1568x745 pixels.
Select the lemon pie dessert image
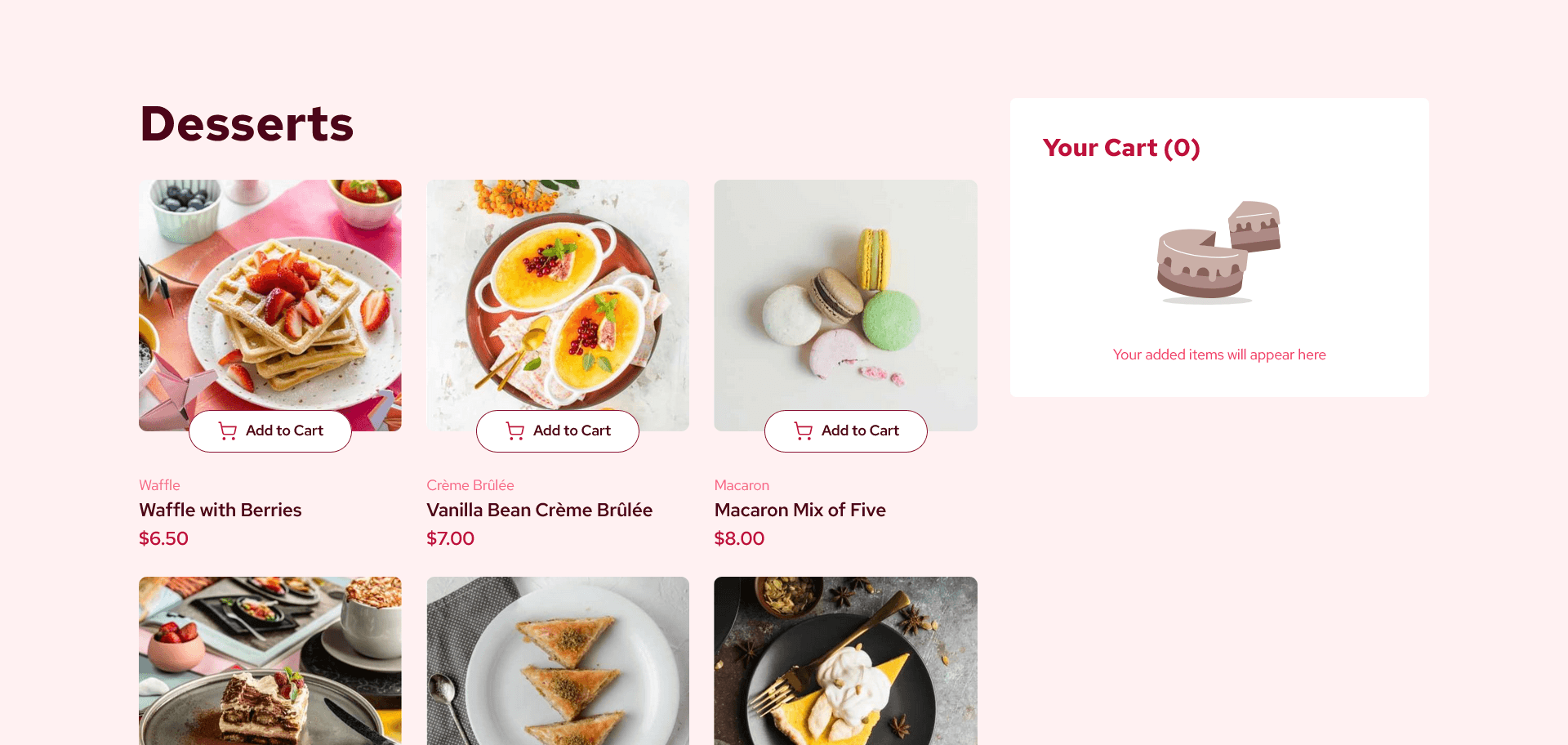coord(845,661)
